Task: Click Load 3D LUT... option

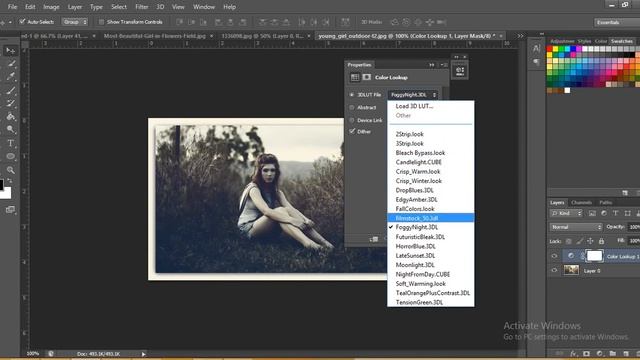Action: point(431,106)
